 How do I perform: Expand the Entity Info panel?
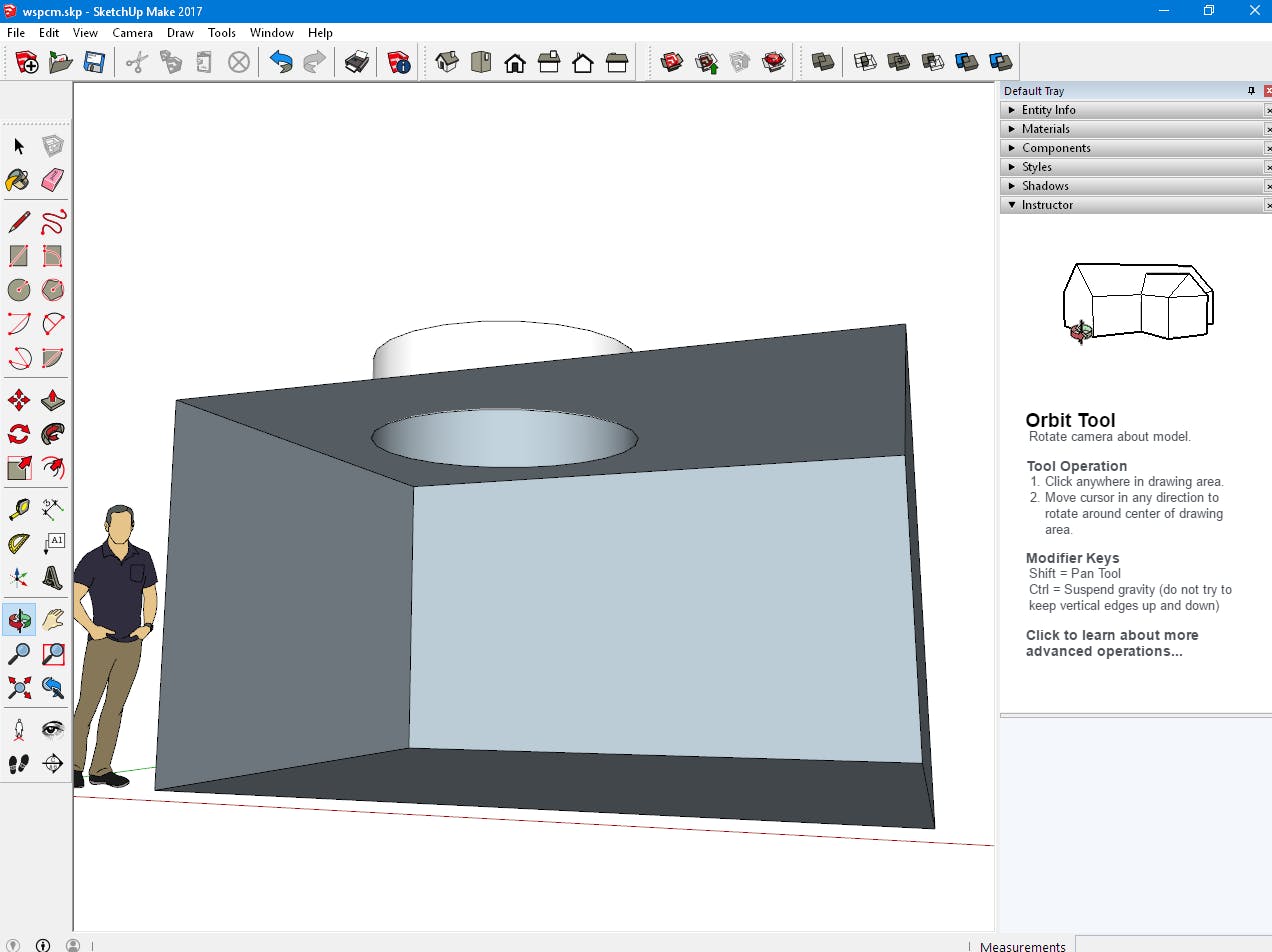click(1048, 110)
